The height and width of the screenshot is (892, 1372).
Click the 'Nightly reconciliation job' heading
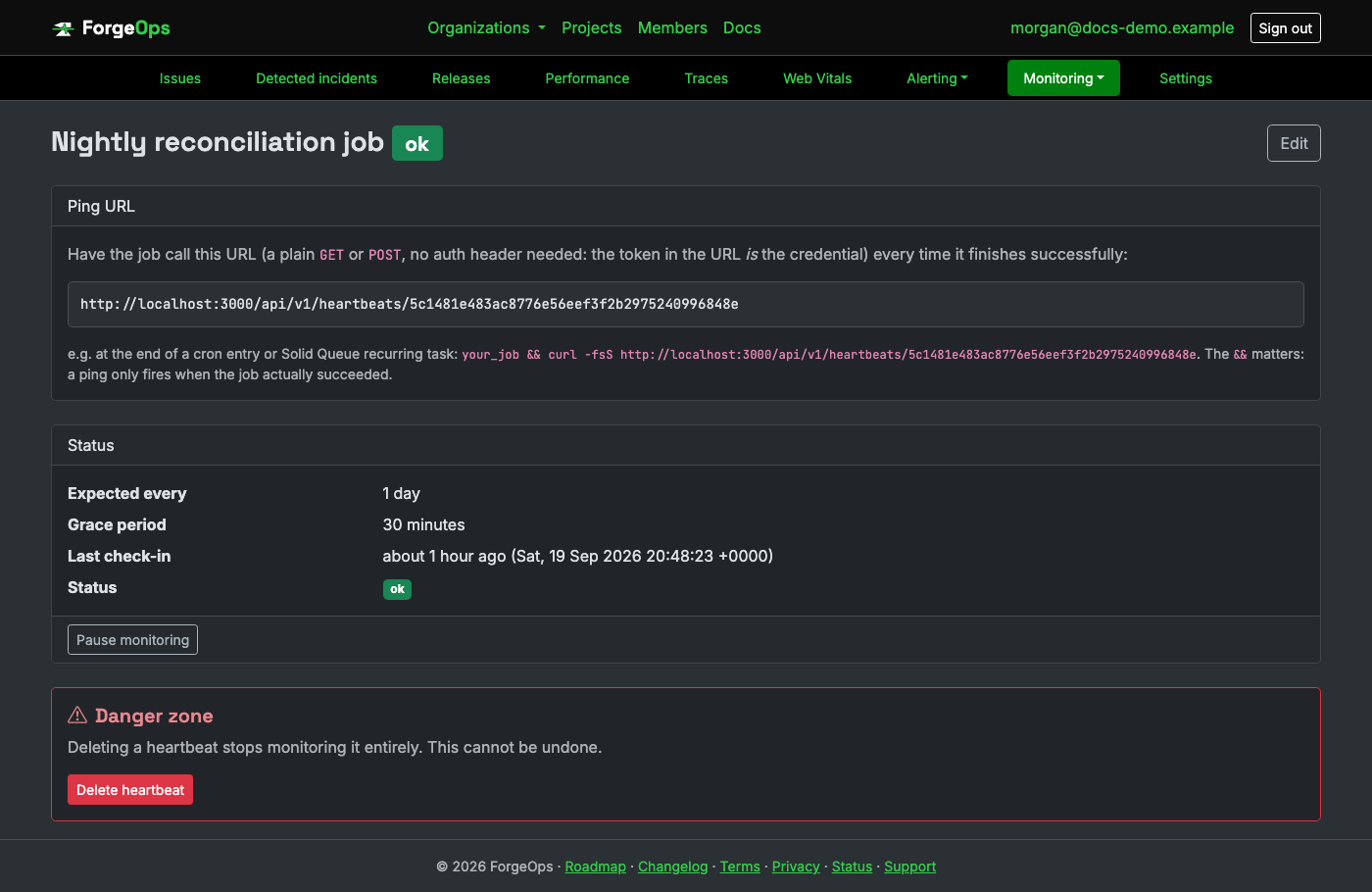218,142
